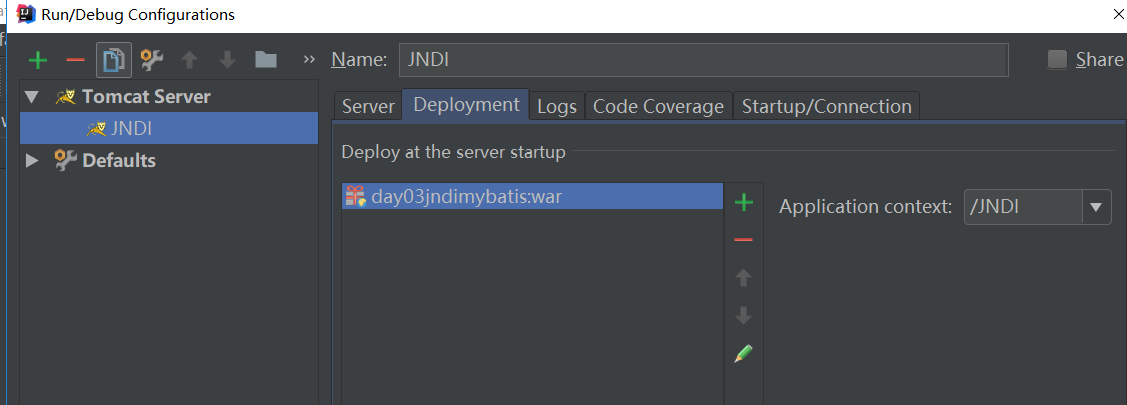This screenshot has width=1127, height=405.
Task: Expand the Defaults tree node
Action: 32,160
